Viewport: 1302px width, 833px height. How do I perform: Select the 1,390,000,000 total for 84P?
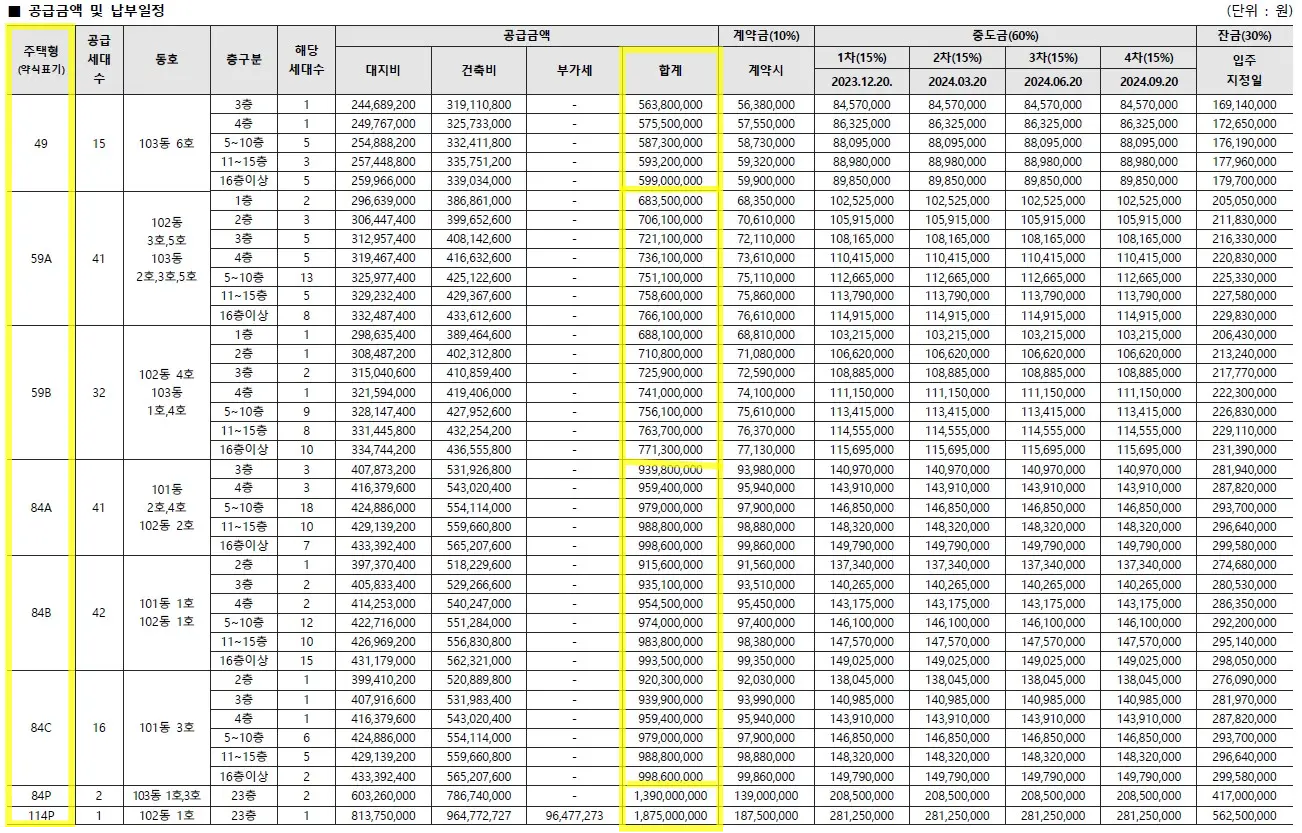670,796
